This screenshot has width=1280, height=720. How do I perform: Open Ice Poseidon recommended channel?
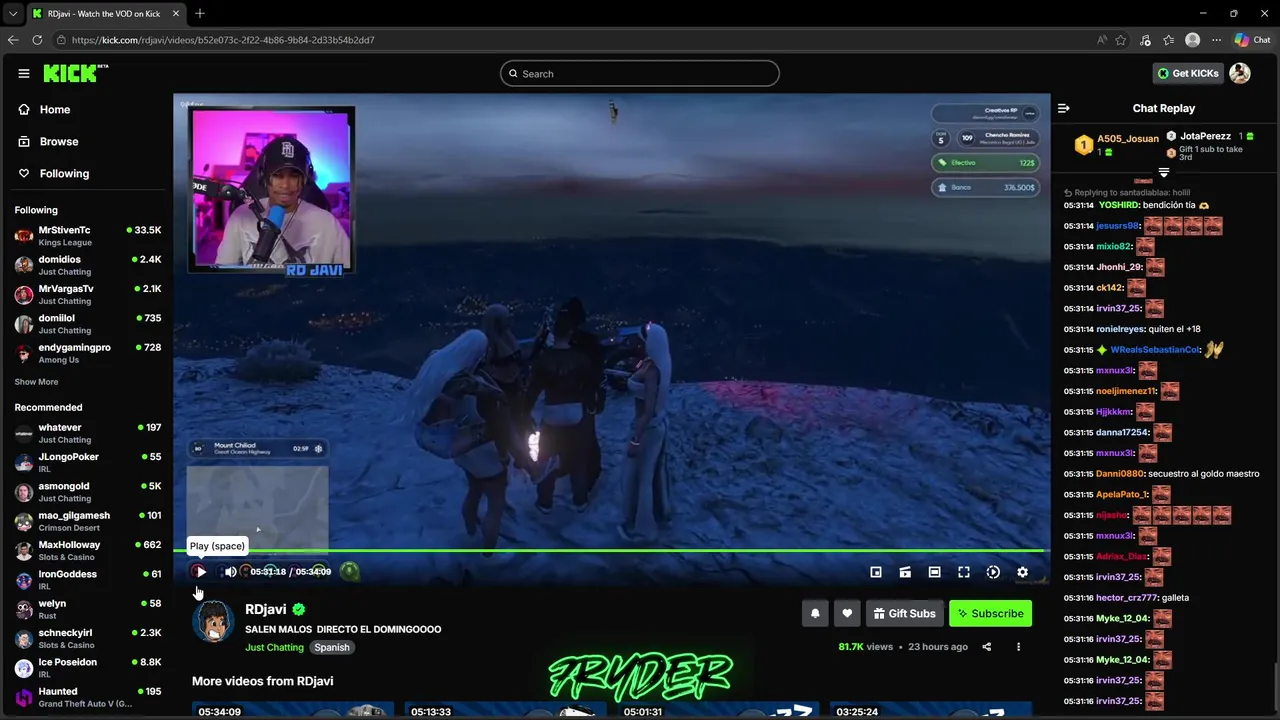coord(88,668)
